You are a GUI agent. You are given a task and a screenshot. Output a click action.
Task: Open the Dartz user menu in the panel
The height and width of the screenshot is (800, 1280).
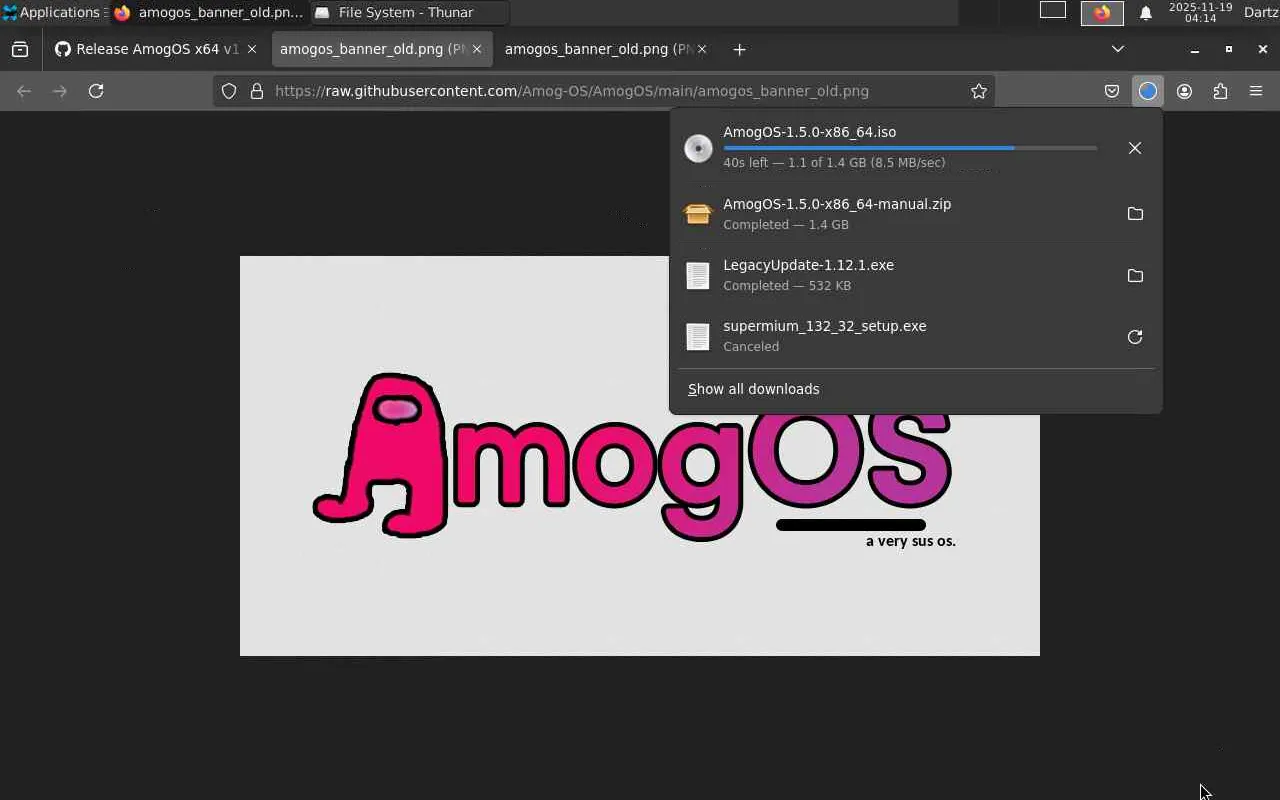click(1261, 13)
